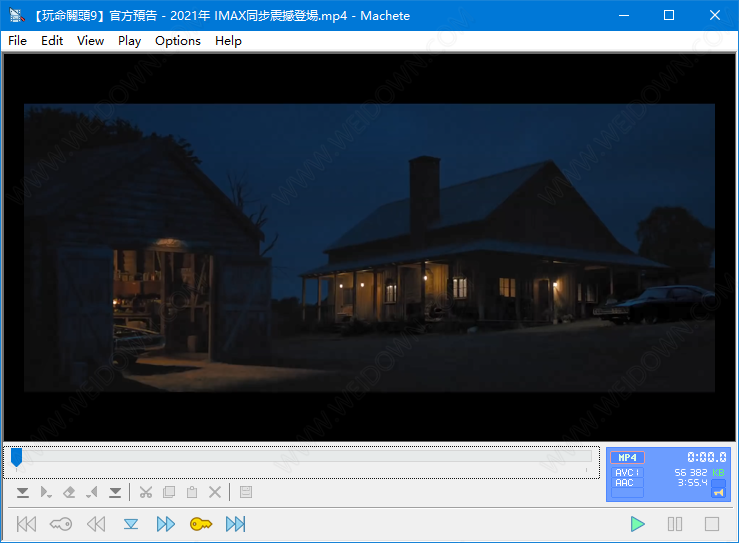Click the yellow key frame indicator
The height and width of the screenshot is (543, 739).
click(x=719, y=493)
